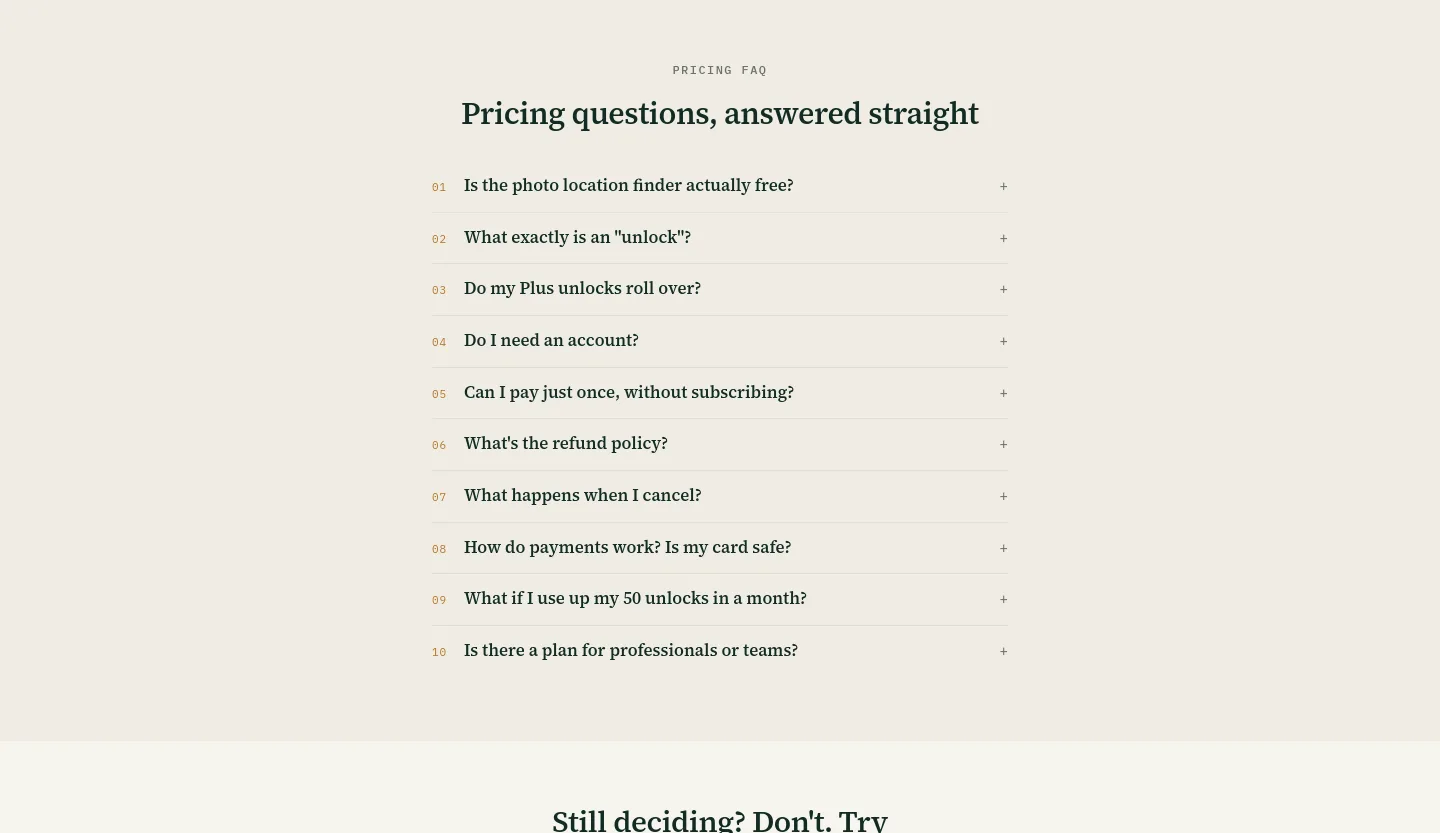Image resolution: width=1440 pixels, height=833 pixels.
Task: Click plus icon for professionals or teams plan
Action: (x=1003, y=651)
